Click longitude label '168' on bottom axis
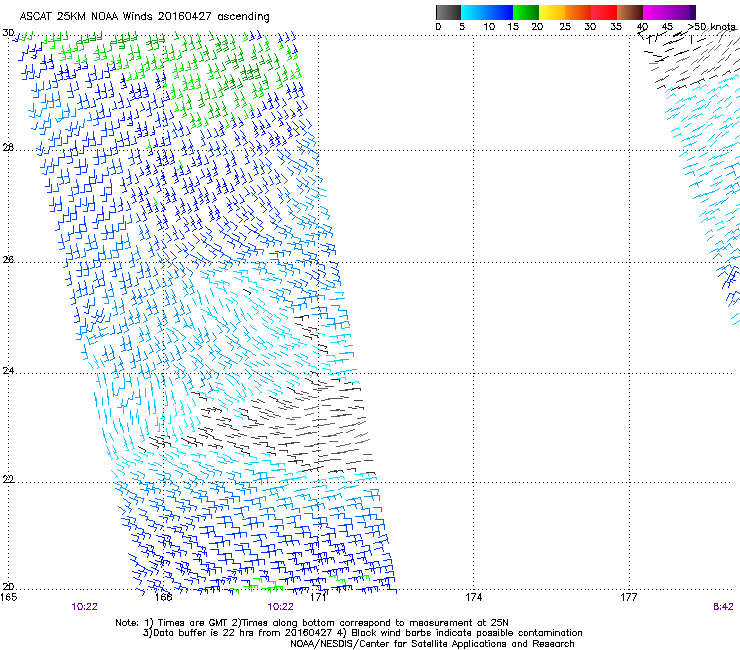The height and width of the screenshot is (650, 740). pyautogui.click(x=163, y=598)
